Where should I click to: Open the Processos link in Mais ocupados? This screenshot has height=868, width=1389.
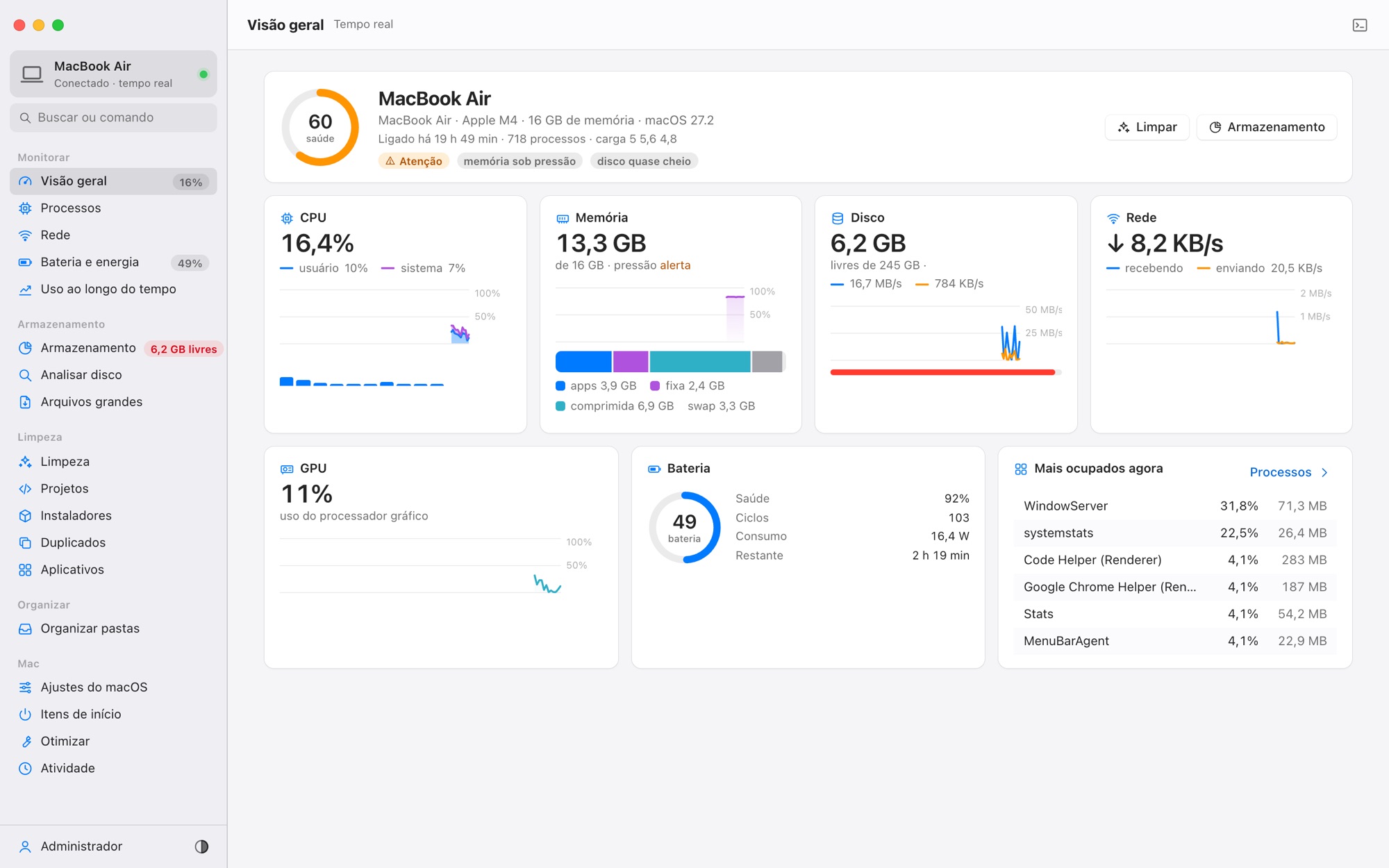[x=1280, y=472]
